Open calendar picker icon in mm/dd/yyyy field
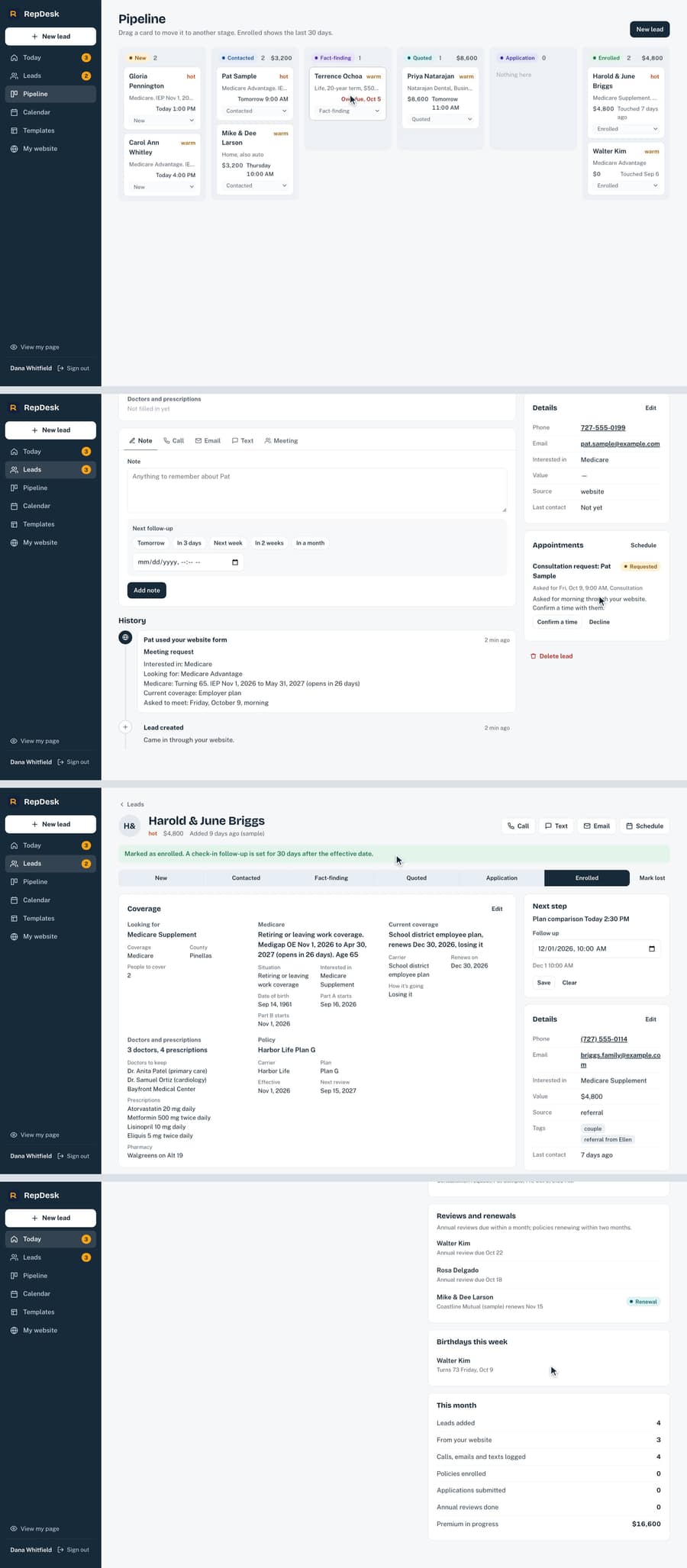687x1568 pixels. [235, 562]
